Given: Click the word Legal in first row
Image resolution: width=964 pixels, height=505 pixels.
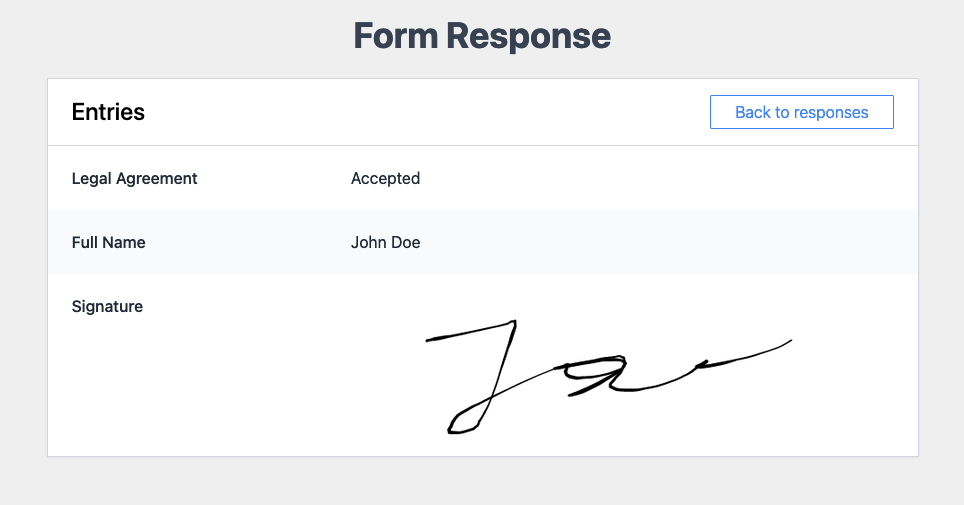Looking at the screenshot, I should click(92, 178).
